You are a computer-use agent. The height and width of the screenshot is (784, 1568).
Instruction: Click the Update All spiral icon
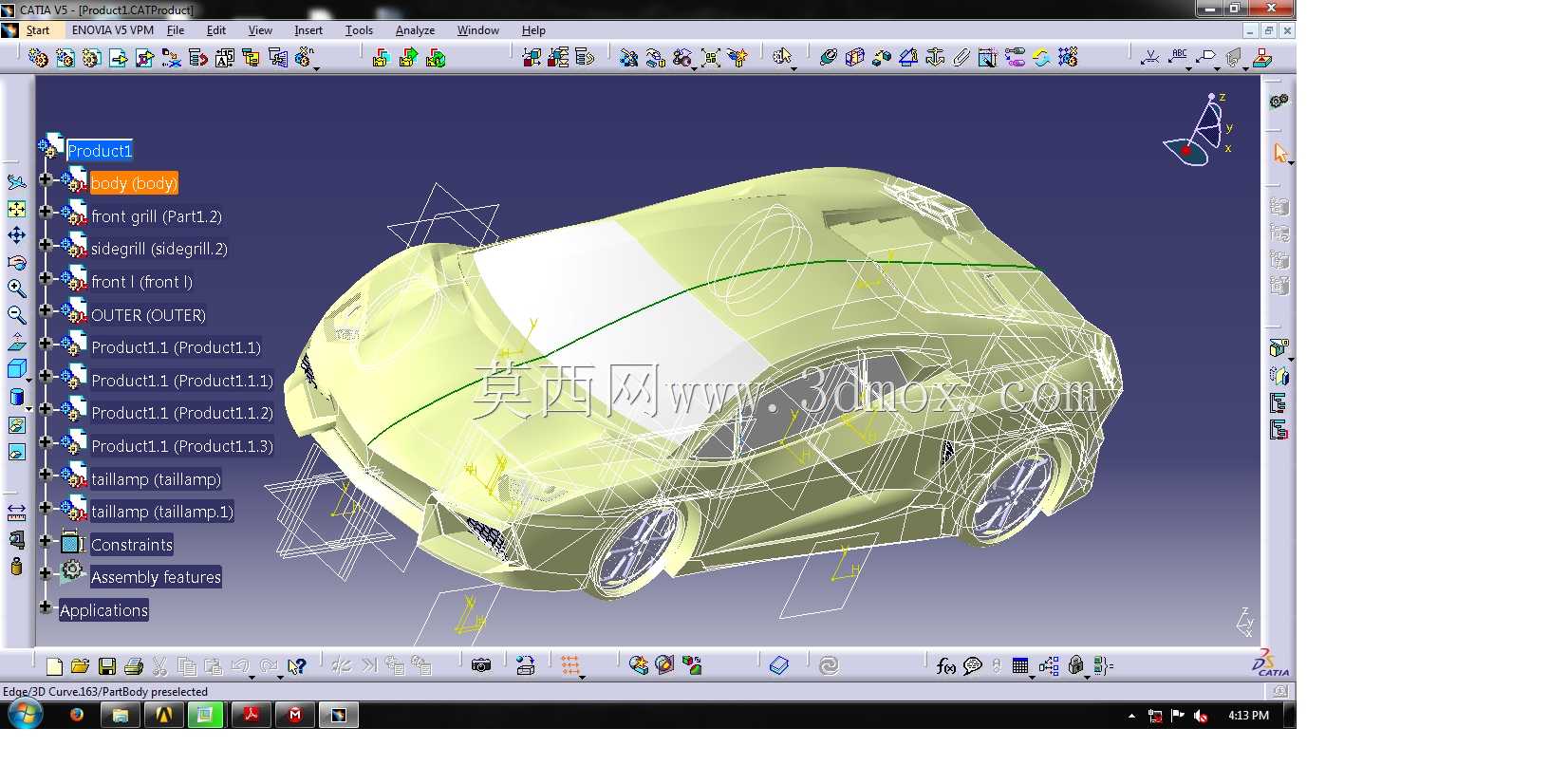click(829, 666)
